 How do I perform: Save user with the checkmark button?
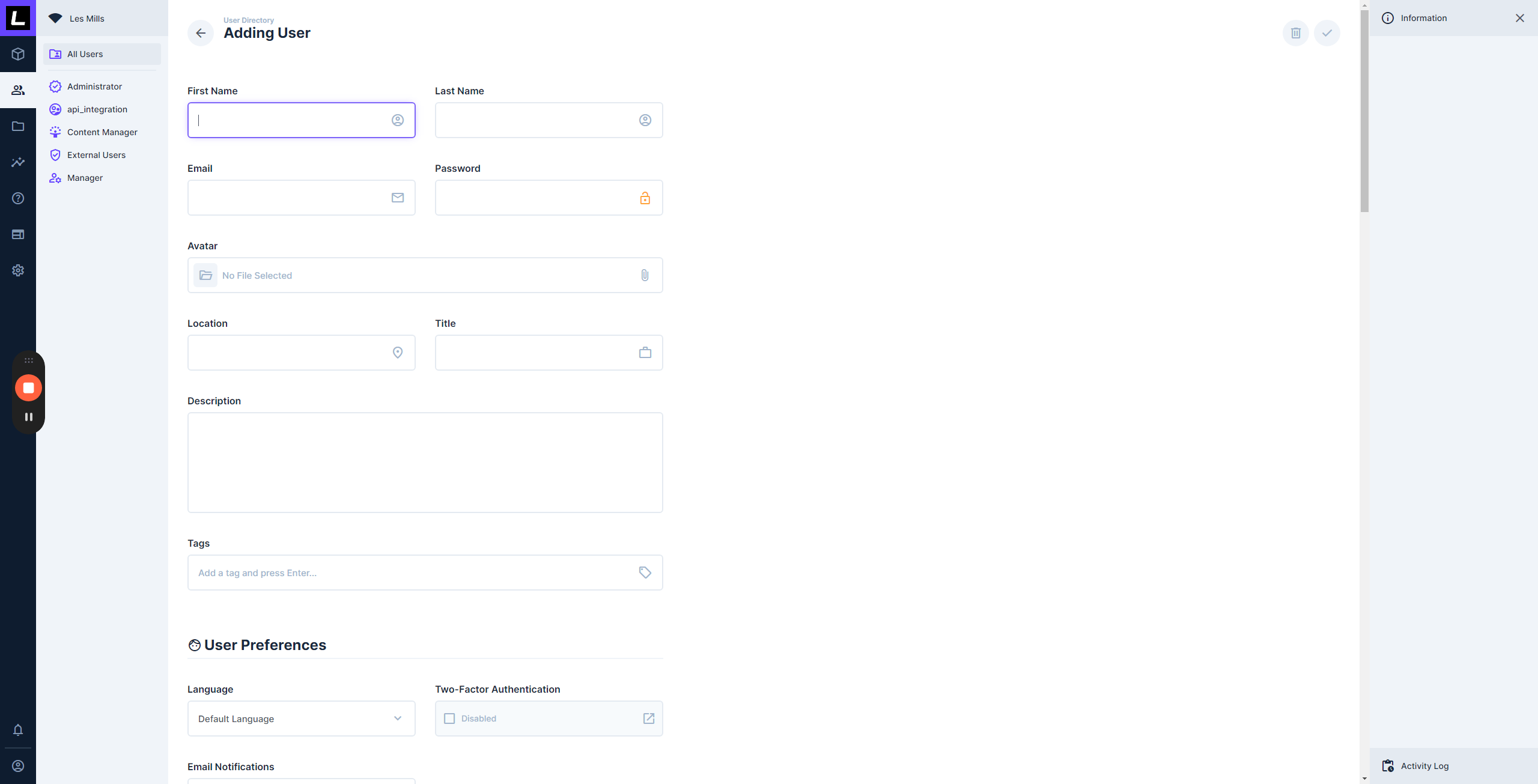pos(1327,33)
